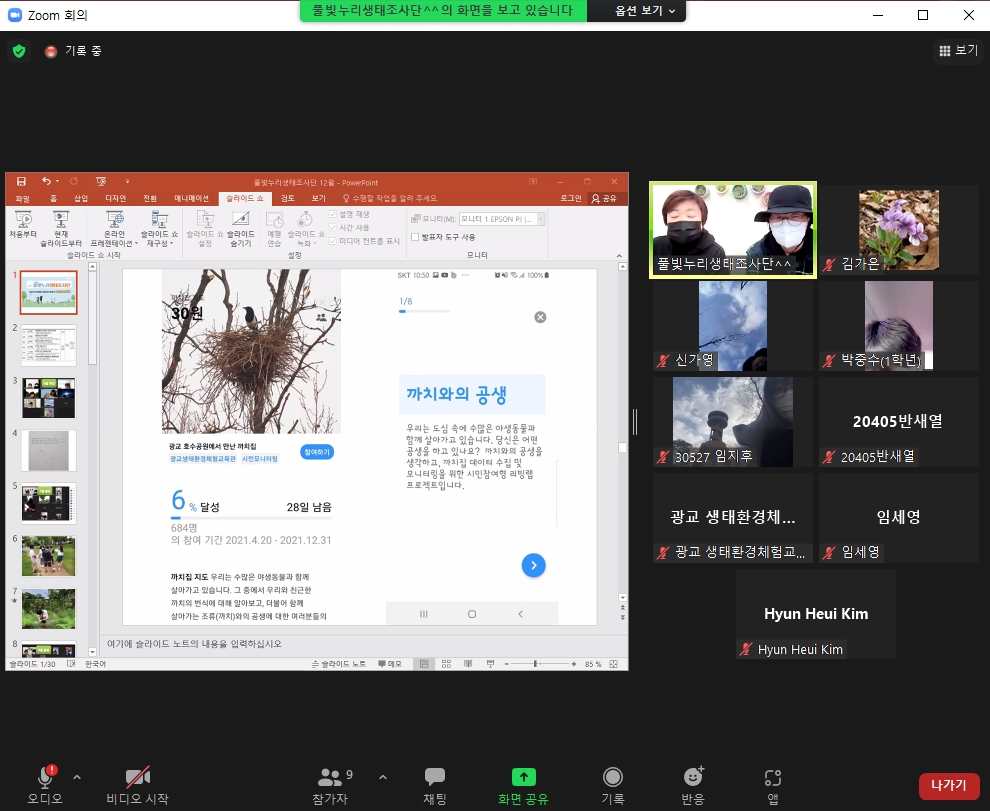990x811 pixels.
Task: Select the Hyun Heui Kim participant tile
Action: [x=816, y=614]
